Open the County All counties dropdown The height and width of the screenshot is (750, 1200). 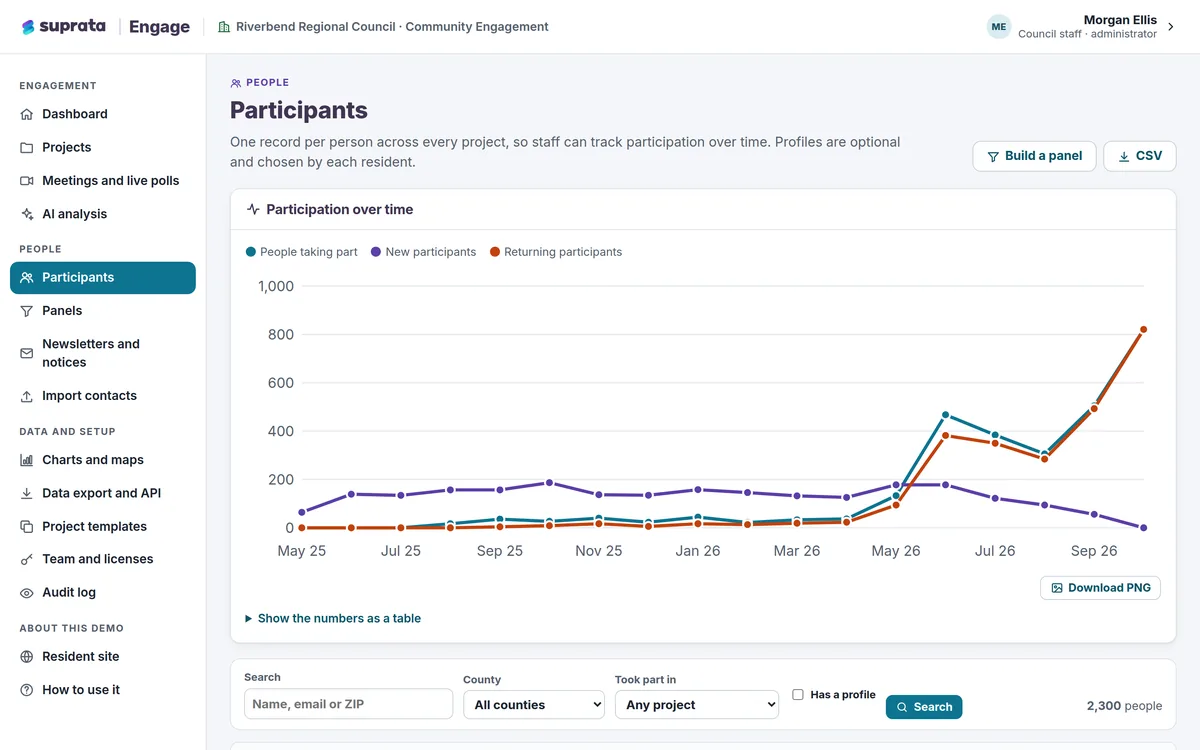[x=534, y=705]
